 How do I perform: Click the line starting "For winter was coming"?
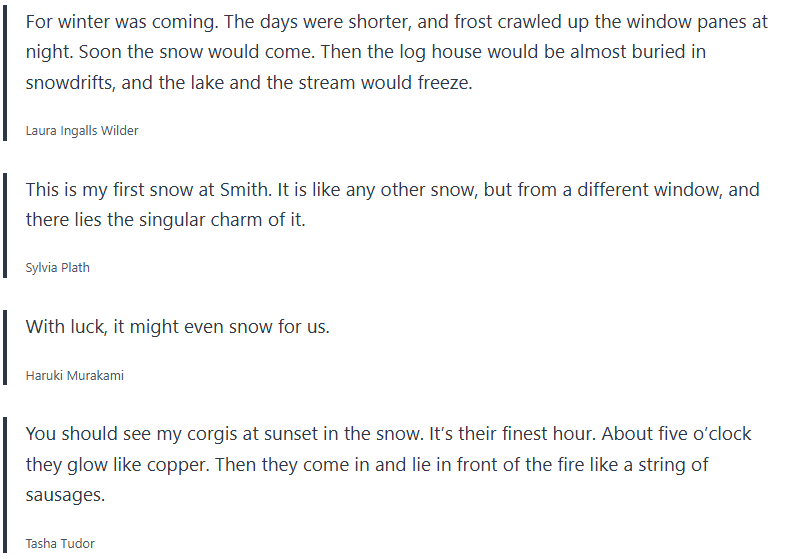coord(396,21)
